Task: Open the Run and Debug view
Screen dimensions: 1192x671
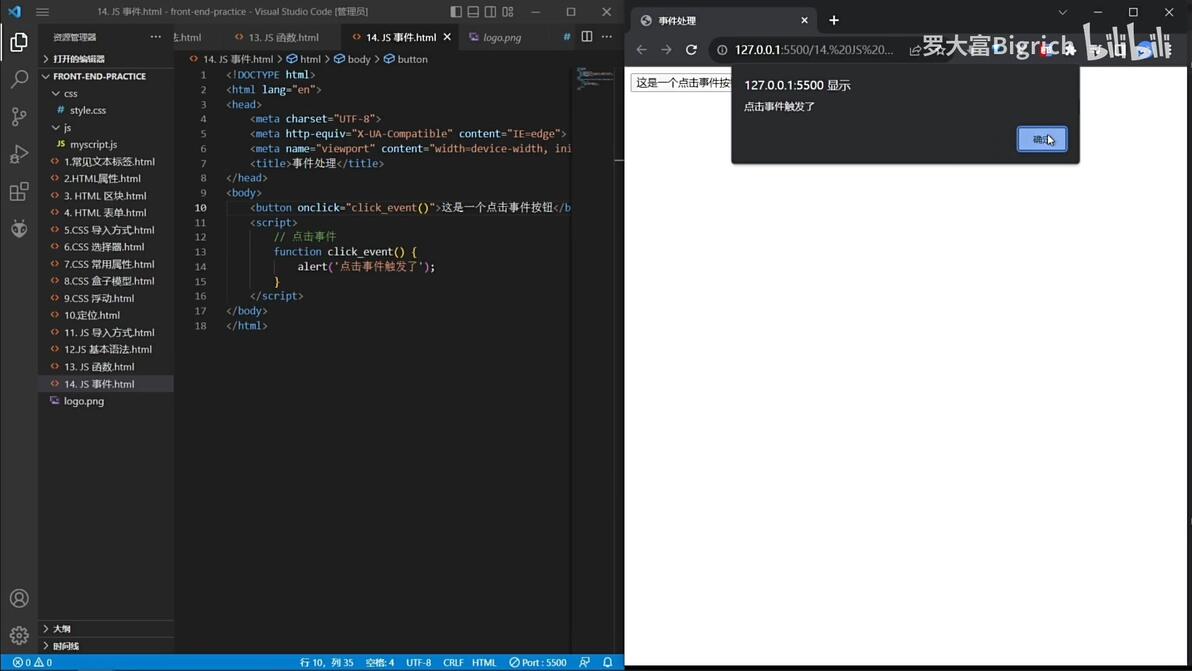Action: pyautogui.click(x=19, y=154)
